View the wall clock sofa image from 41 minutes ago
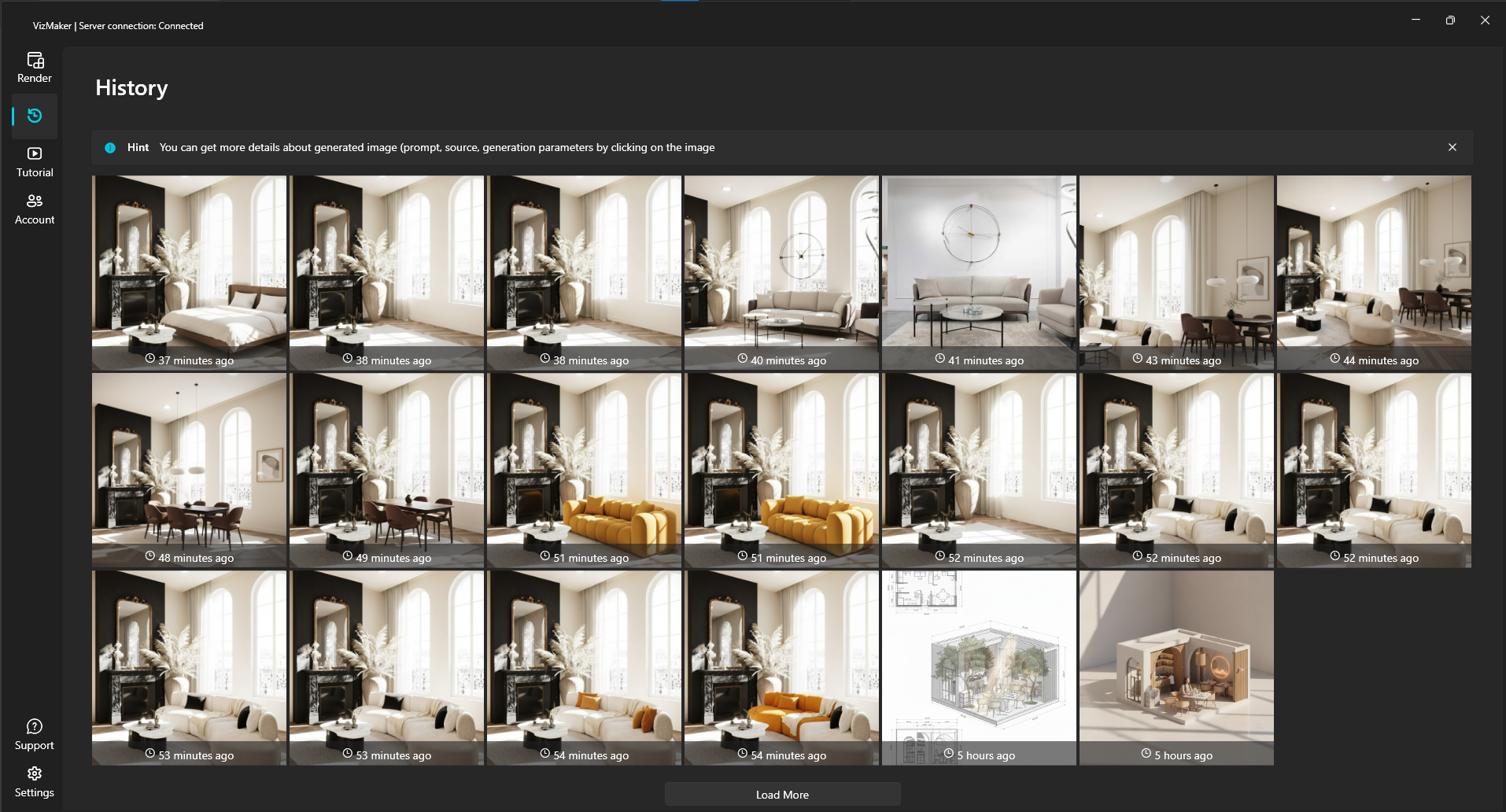Viewport: 1506px width, 812px height. [978, 268]
